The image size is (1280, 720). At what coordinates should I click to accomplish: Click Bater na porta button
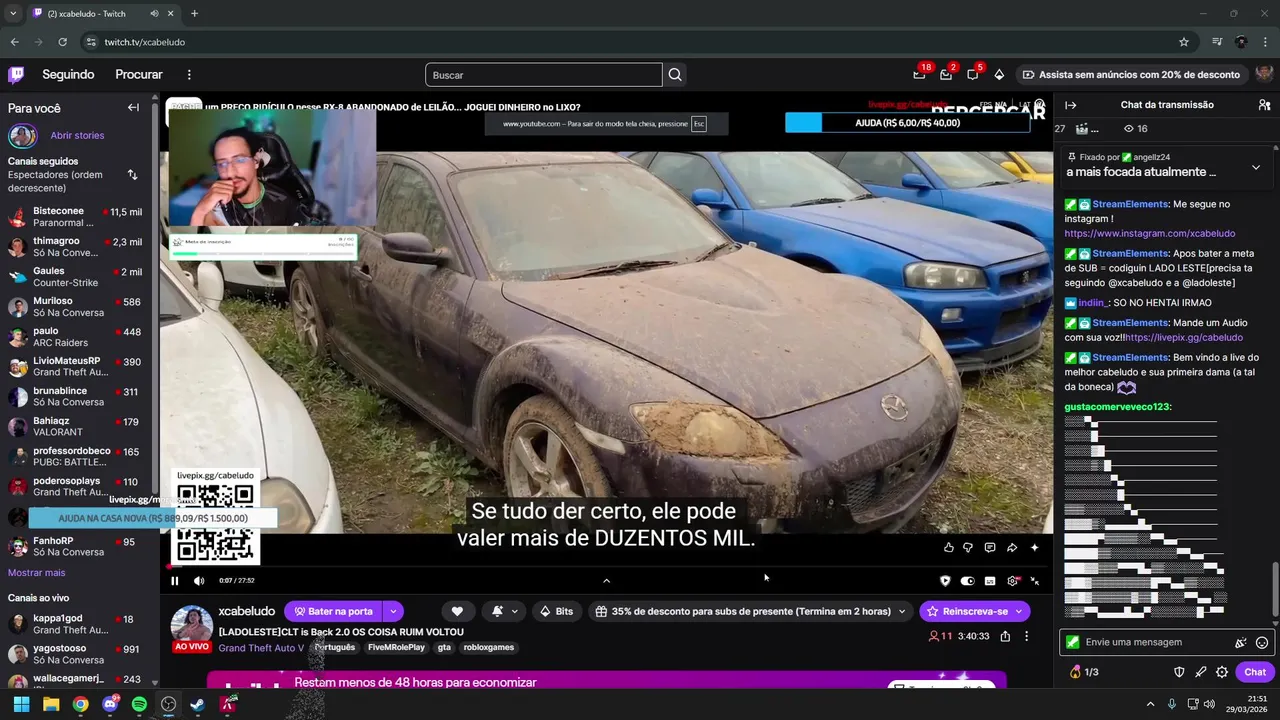pyautogui.click(x=333, y=611)
